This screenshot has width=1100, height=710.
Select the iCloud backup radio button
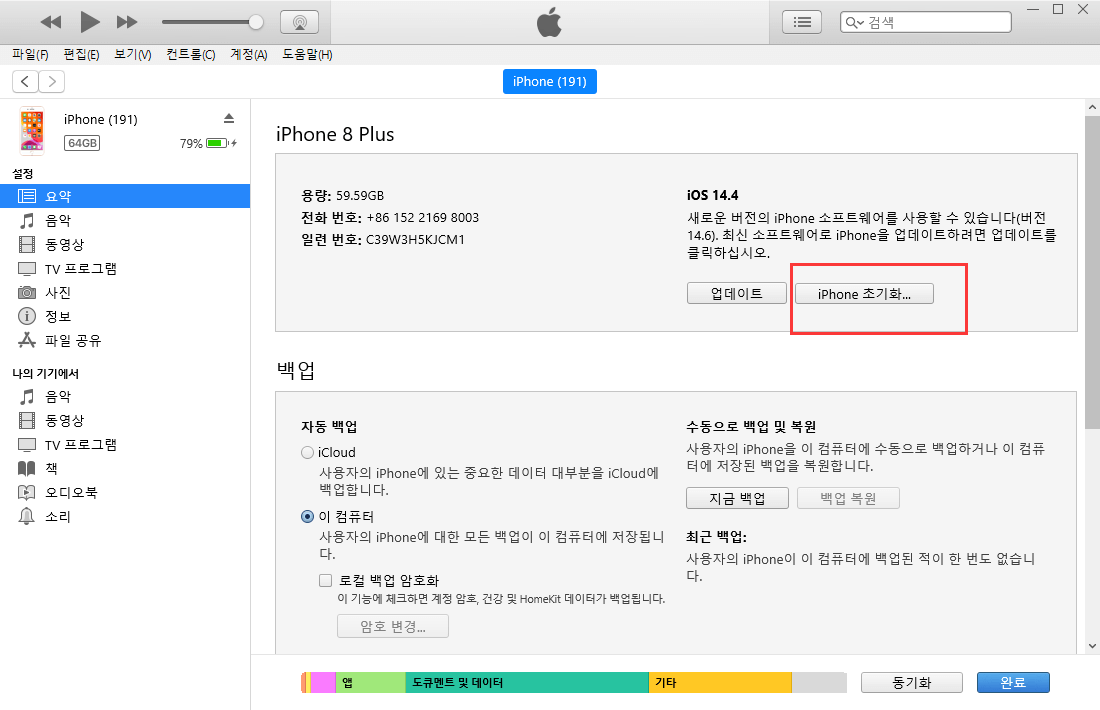(307, 452)
